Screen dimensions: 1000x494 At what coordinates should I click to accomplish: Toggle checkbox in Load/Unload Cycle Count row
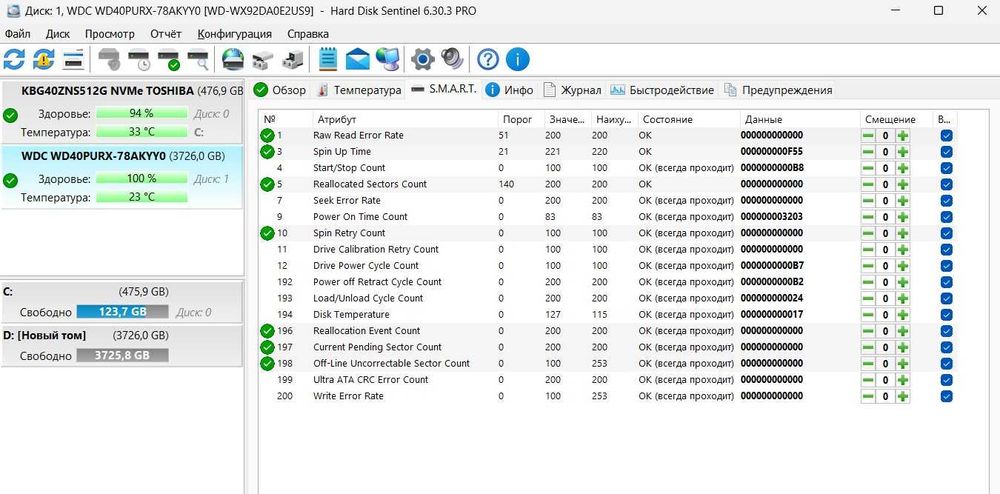[946, 298]
